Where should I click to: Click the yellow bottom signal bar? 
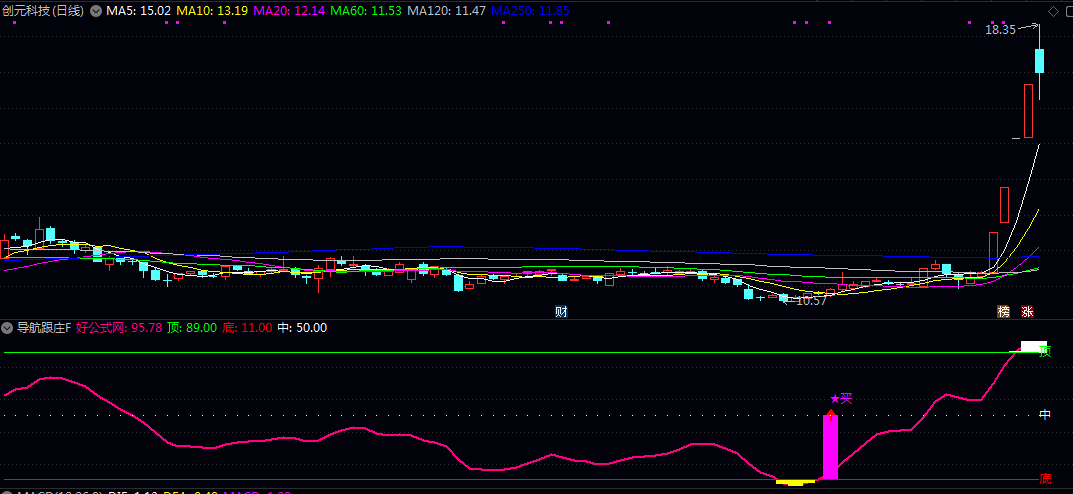pyautogui.click(x=795, y=482)
